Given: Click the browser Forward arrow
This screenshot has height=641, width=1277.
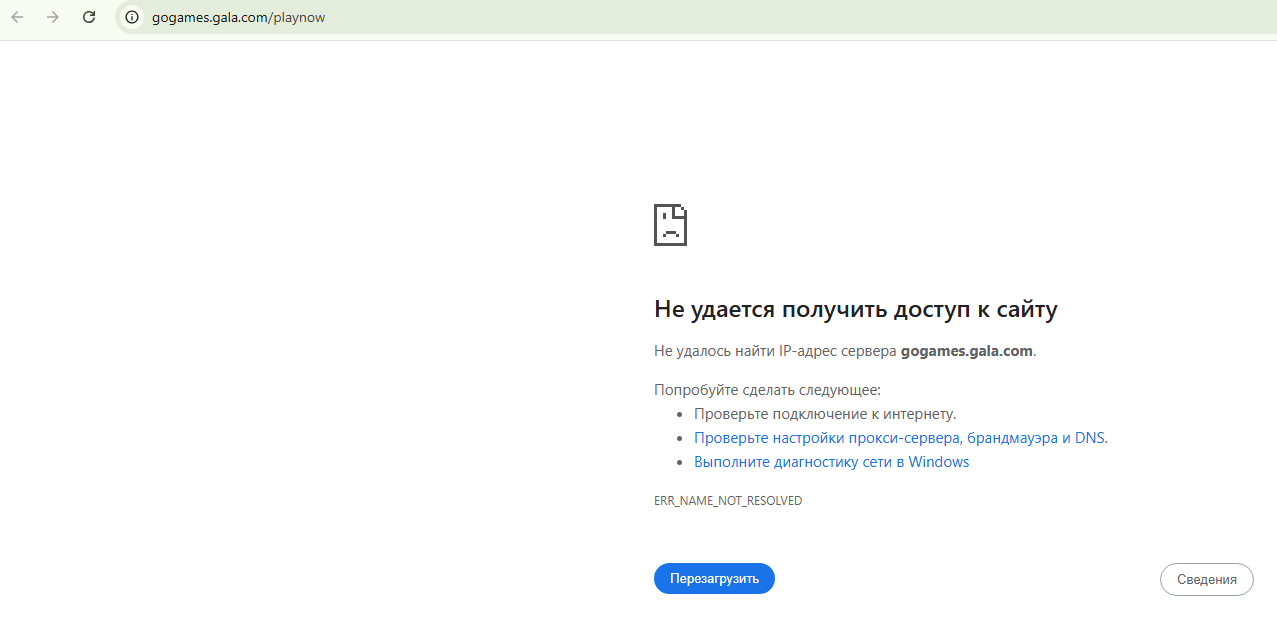Looking at the screenshot, I should (53, 17).
